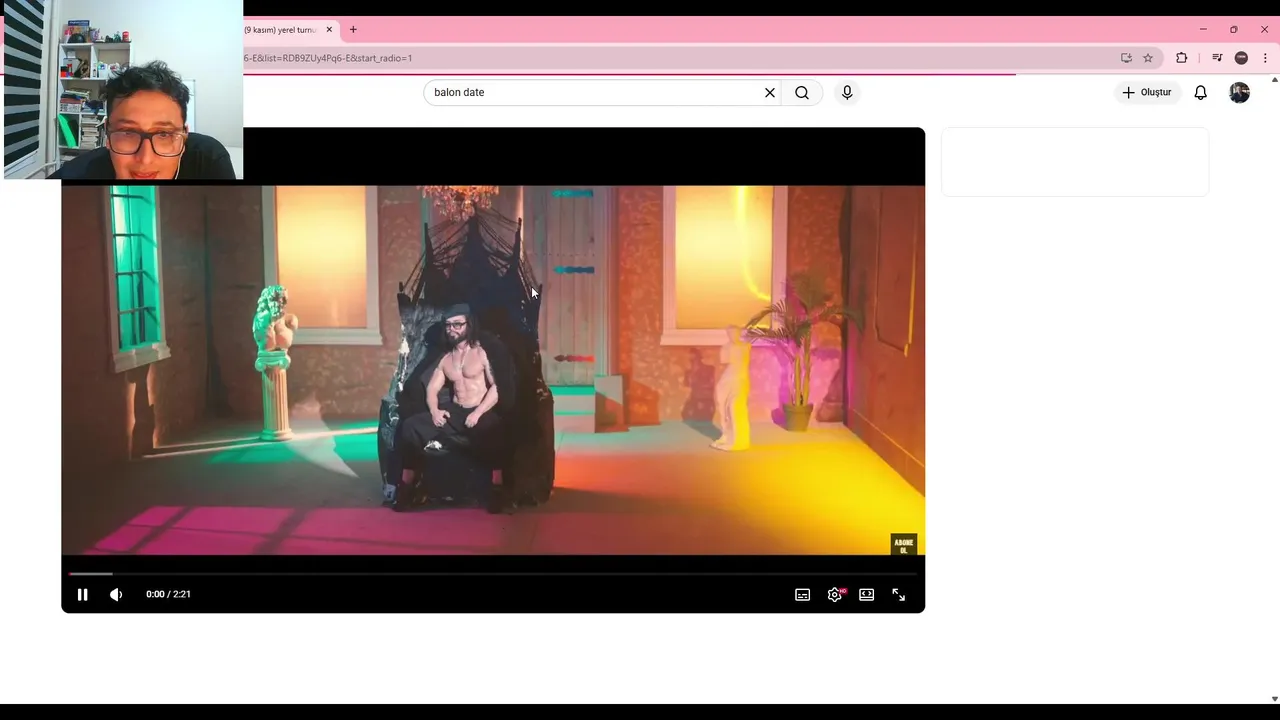
Task: Enter fullscreen with the expand icon
Action: 899,594
